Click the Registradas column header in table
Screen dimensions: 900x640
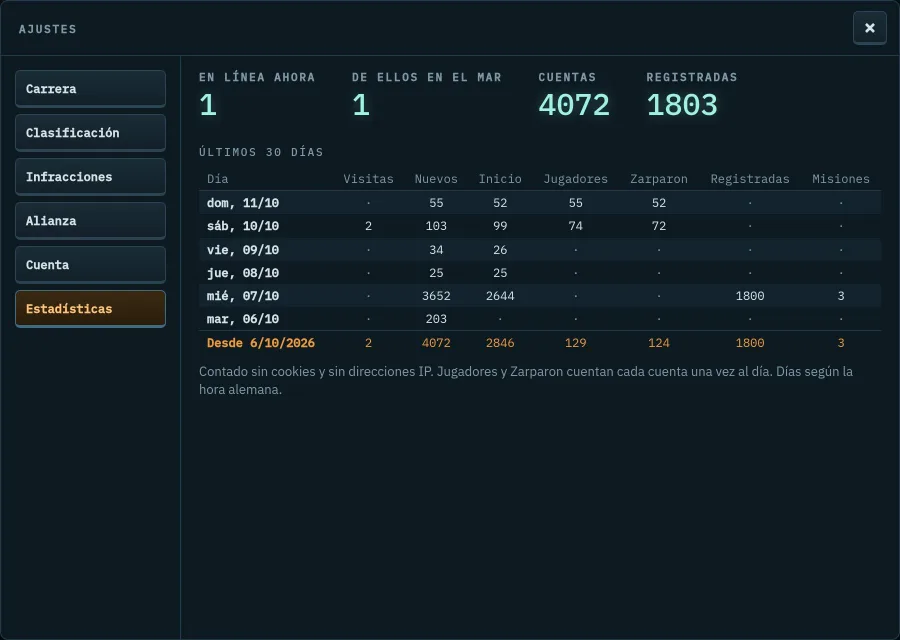click(x=750, y=179)
